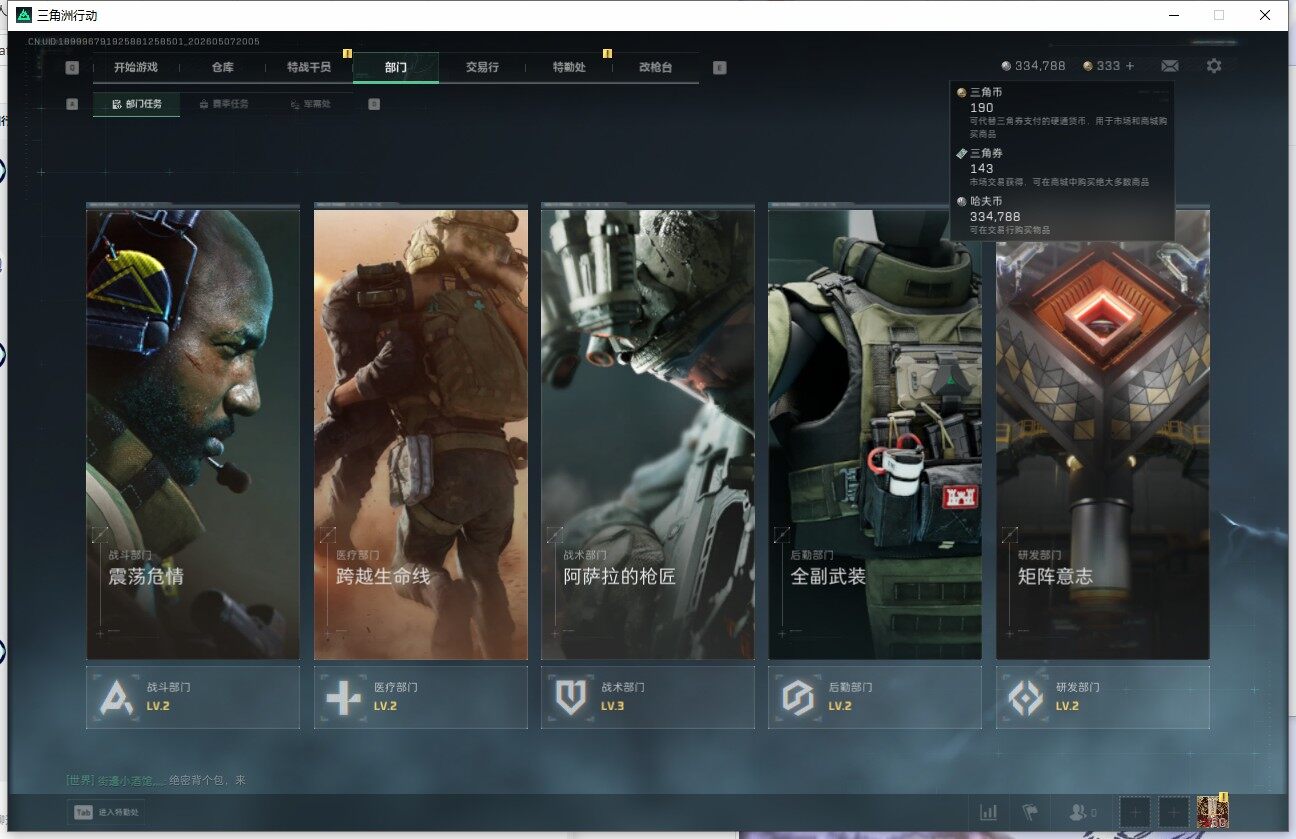Click the 三角券 ticket icon in the tooltip

click(x=962, y=153)
